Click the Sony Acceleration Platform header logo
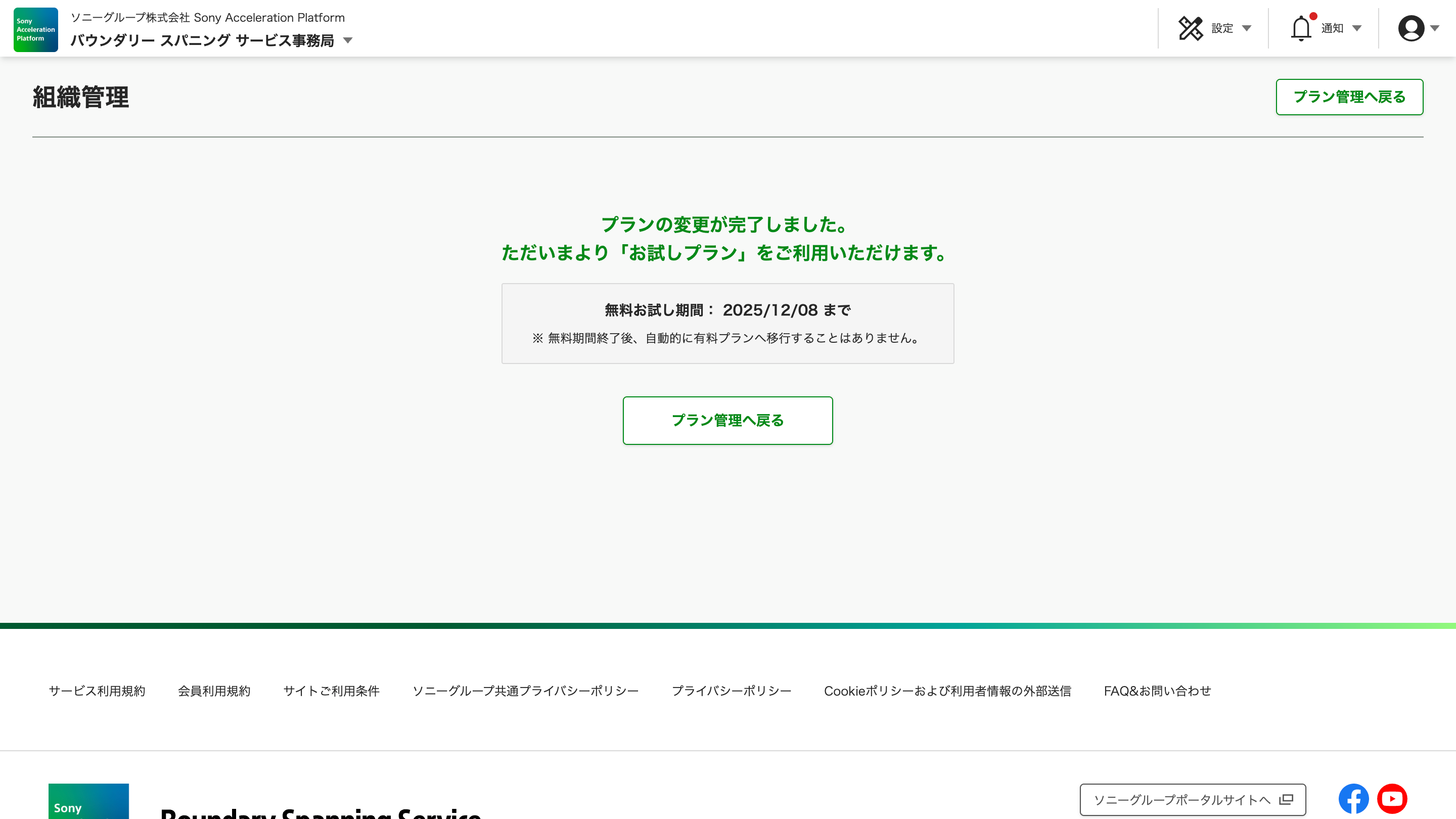Image resolution: width=1456 pixels, height=819 pixels. [35, 29]
